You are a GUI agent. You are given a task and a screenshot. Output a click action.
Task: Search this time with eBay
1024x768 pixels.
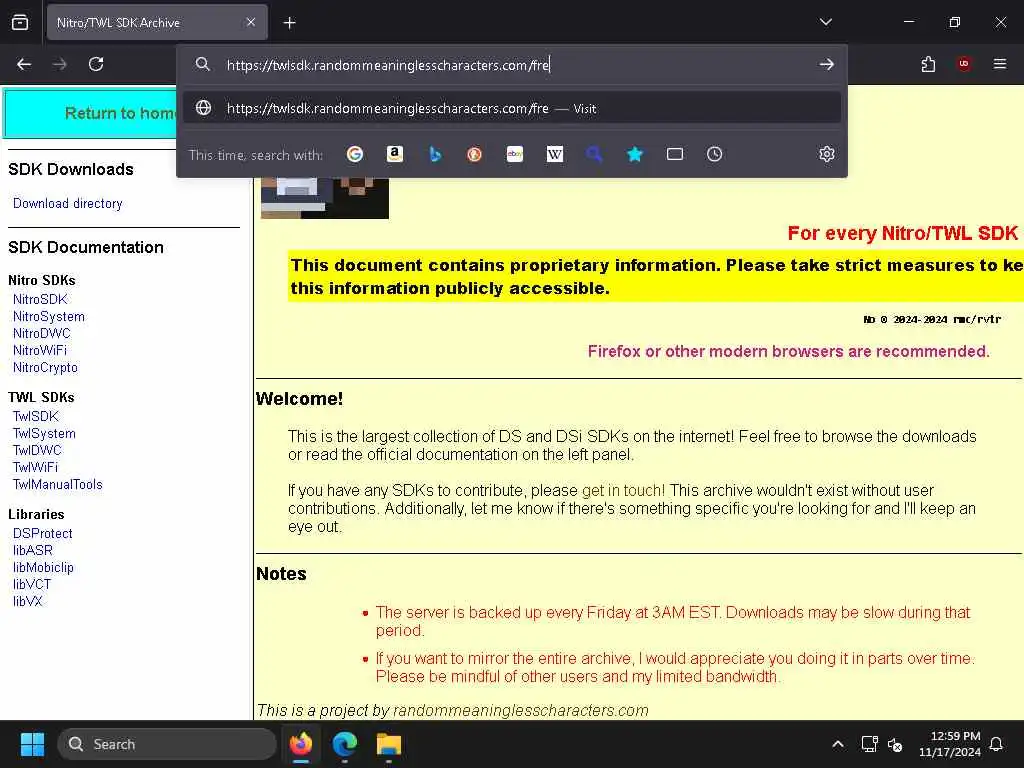(515, 154)
